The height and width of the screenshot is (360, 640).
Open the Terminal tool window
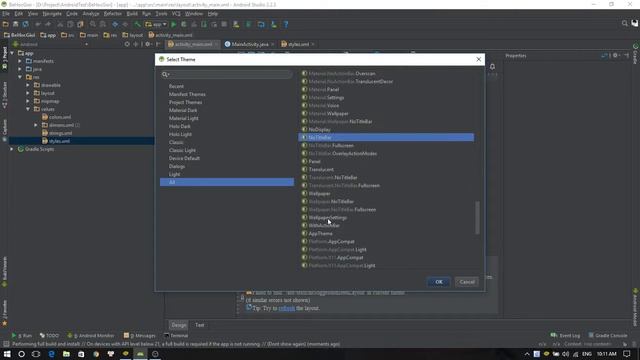point(176,336)
